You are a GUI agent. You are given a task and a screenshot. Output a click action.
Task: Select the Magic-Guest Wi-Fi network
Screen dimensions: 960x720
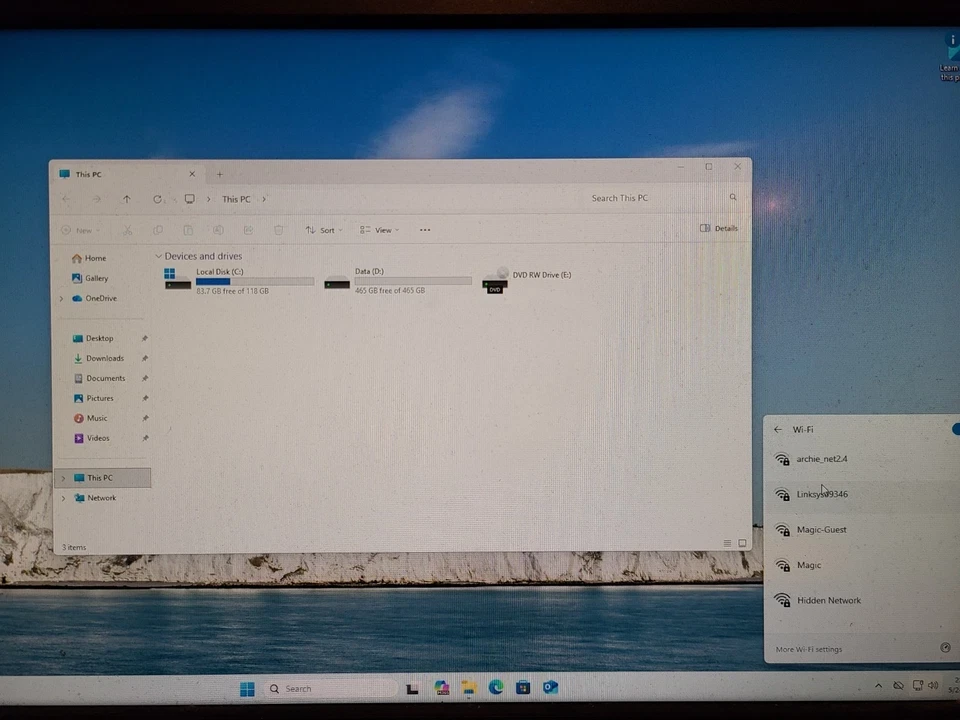862,530
